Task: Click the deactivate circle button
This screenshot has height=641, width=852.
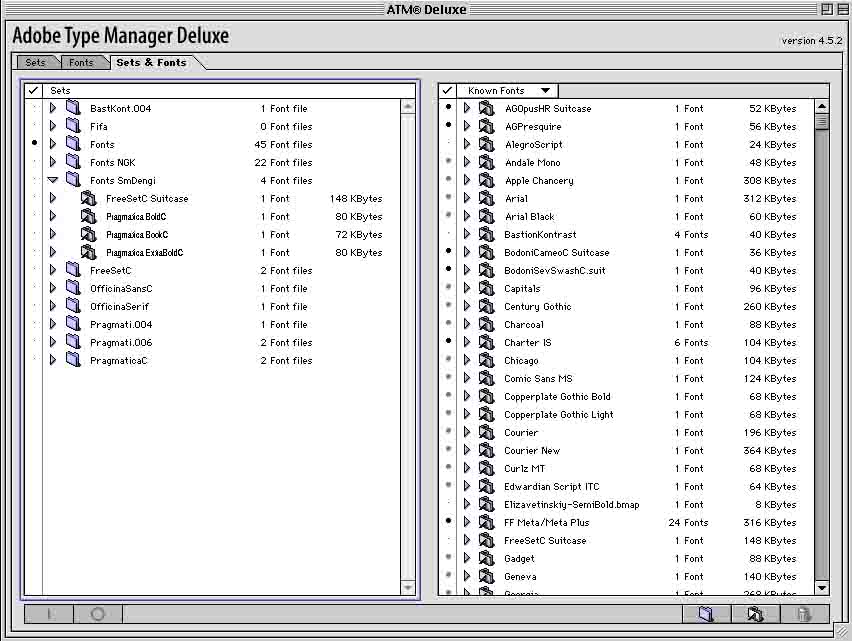Action: [x=98, y=614]
